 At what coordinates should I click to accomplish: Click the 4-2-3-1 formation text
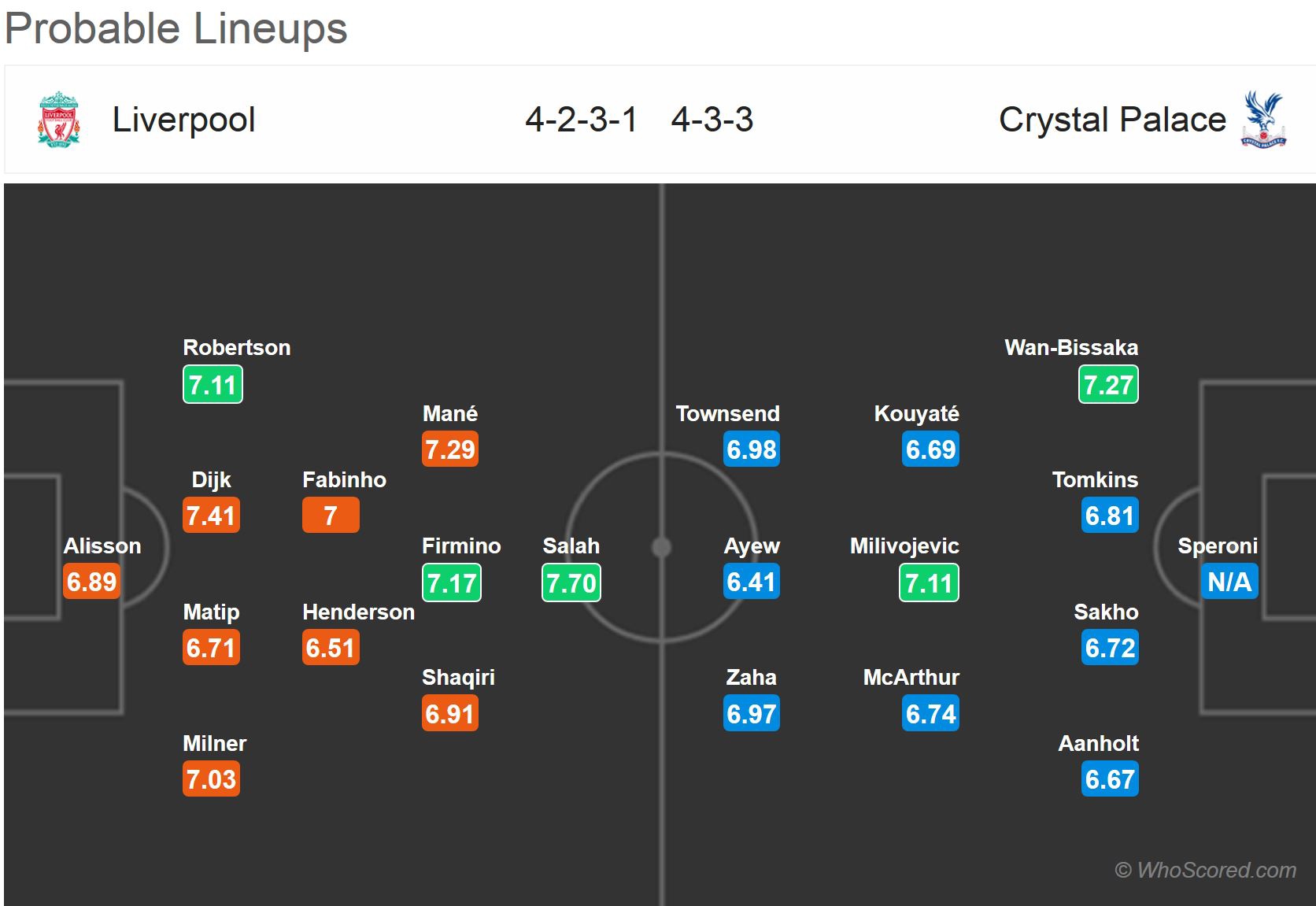pyautogui.click(x=581, y=120)
